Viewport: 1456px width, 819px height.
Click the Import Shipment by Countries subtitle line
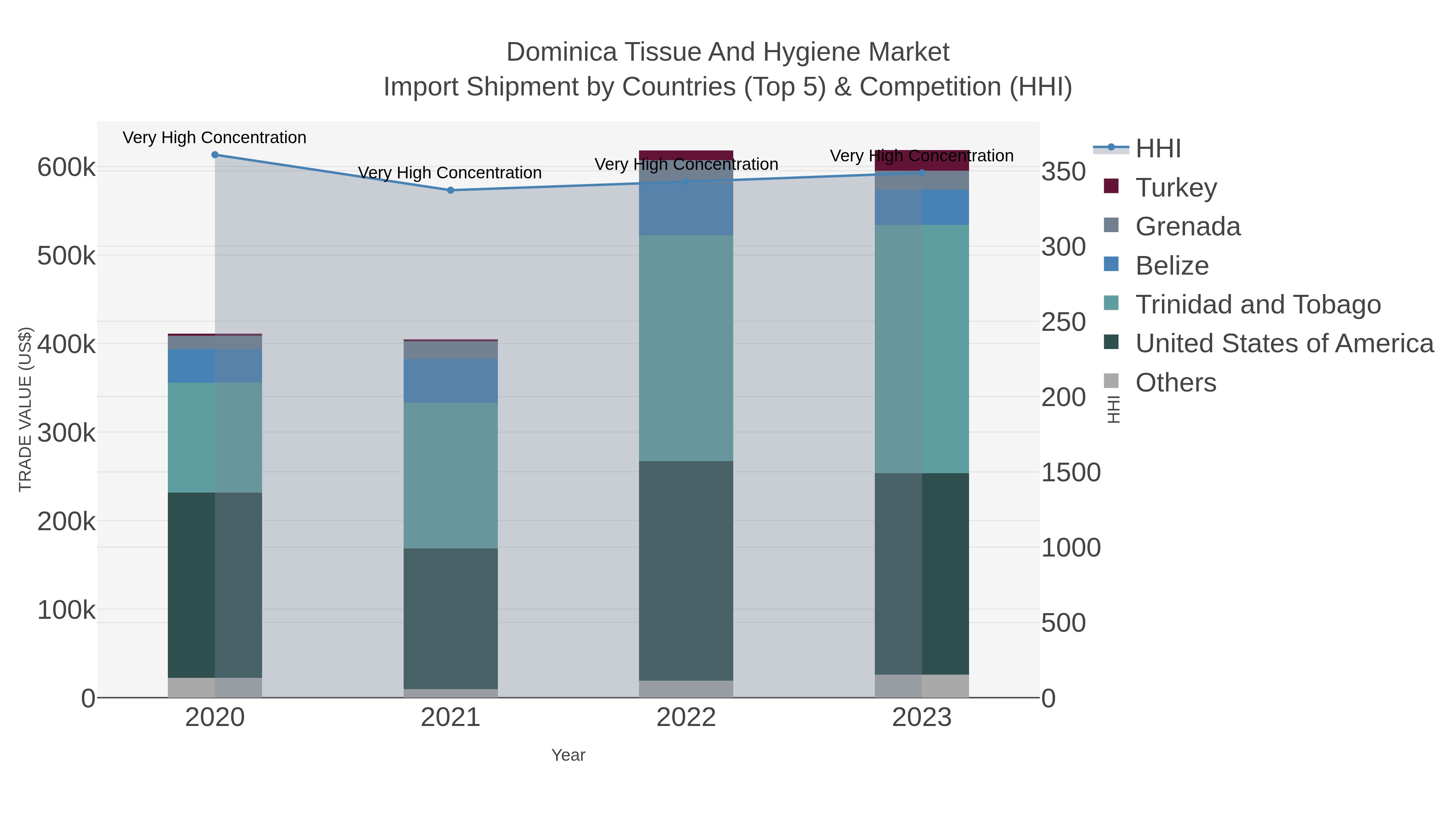(728, 87)
